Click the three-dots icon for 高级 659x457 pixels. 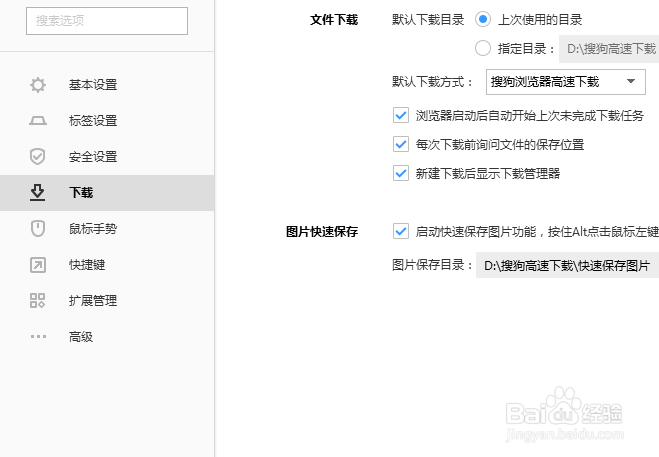[x=38, y=336]
